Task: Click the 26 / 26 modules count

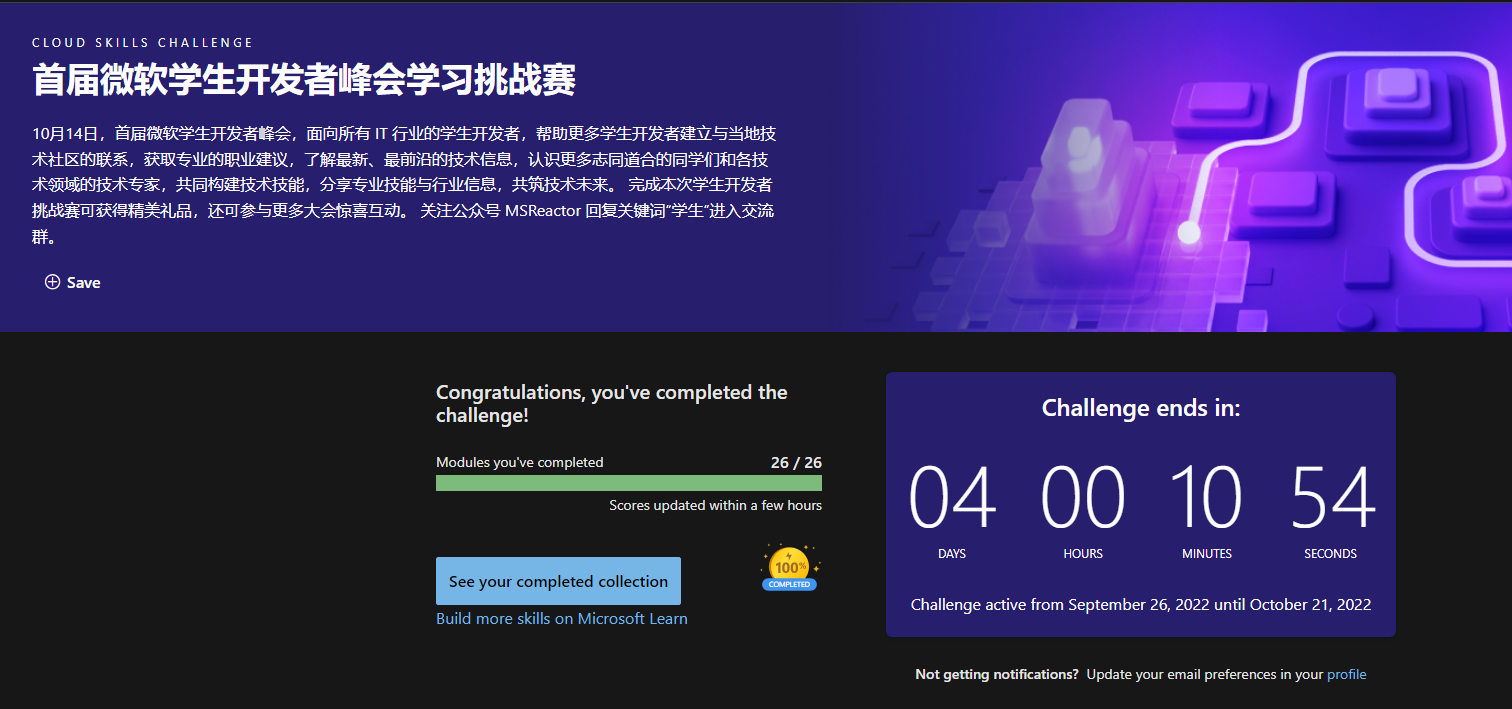Action: 796,462
